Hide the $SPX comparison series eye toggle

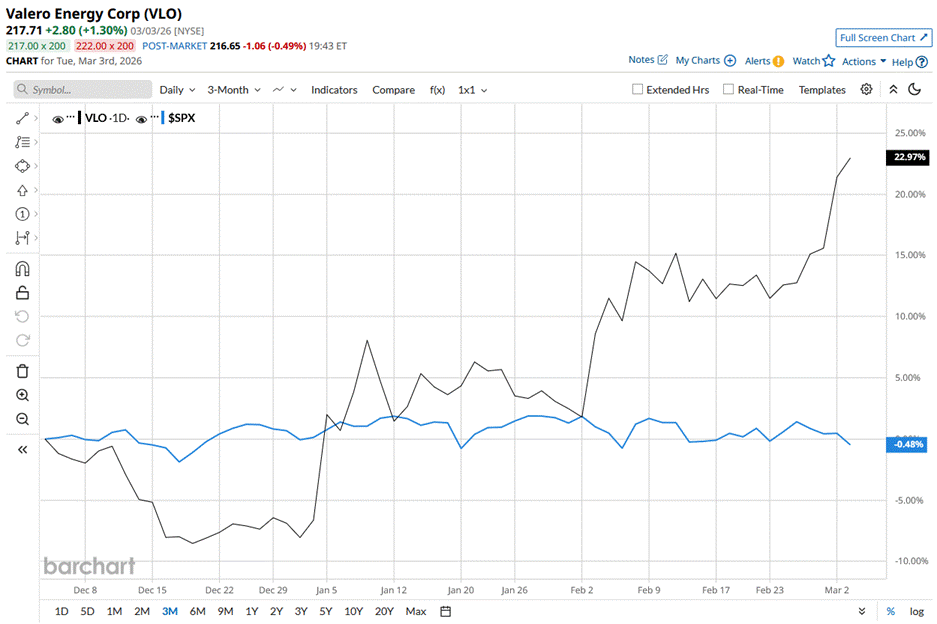coord(141,117)
